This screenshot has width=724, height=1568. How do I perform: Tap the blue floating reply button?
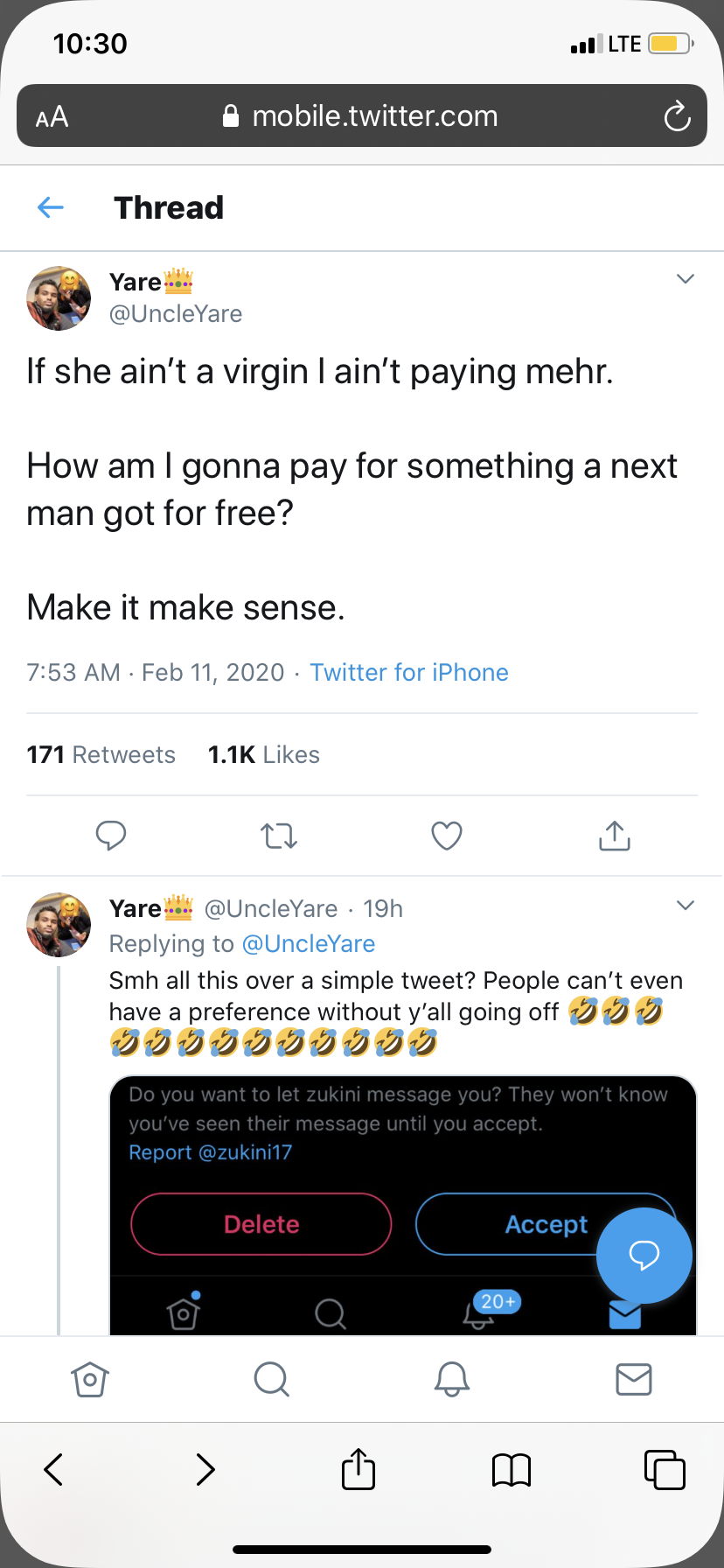[644, 1256]
